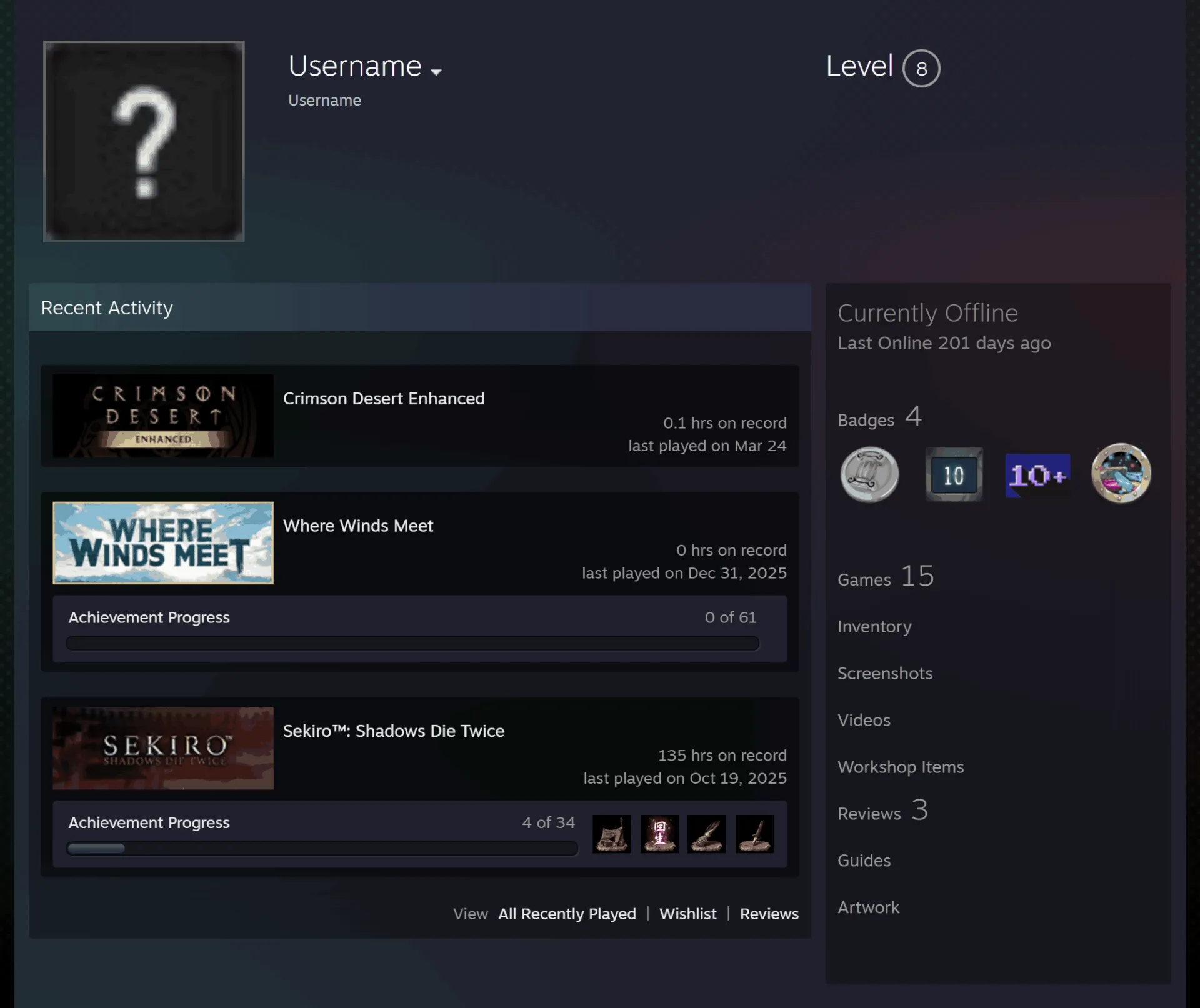Open the Artwork page
The image size is (1200, 1008).
point(868,907)
